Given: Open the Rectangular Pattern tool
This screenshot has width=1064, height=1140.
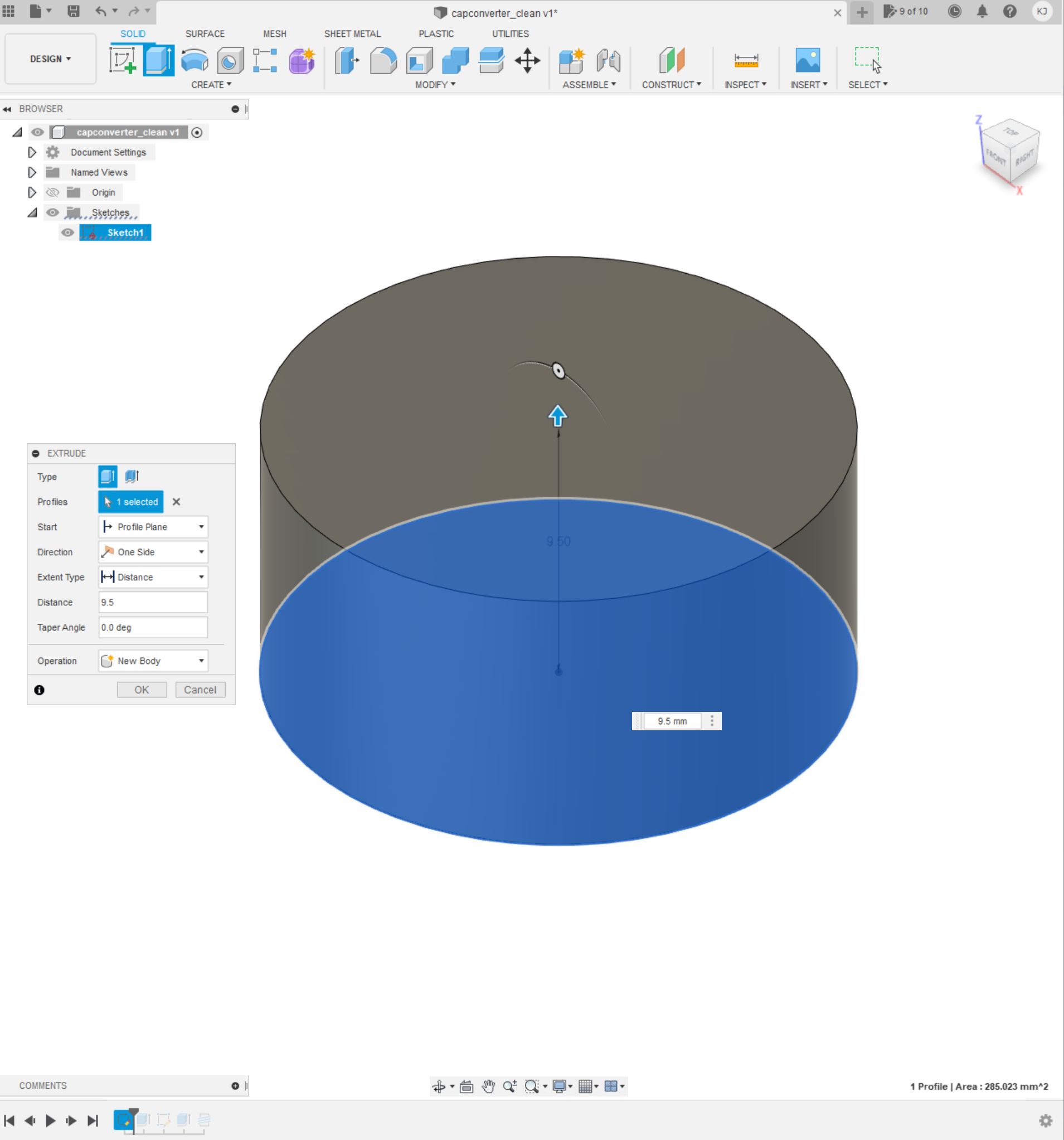Looking at the screenshot, I should point(265,60).
